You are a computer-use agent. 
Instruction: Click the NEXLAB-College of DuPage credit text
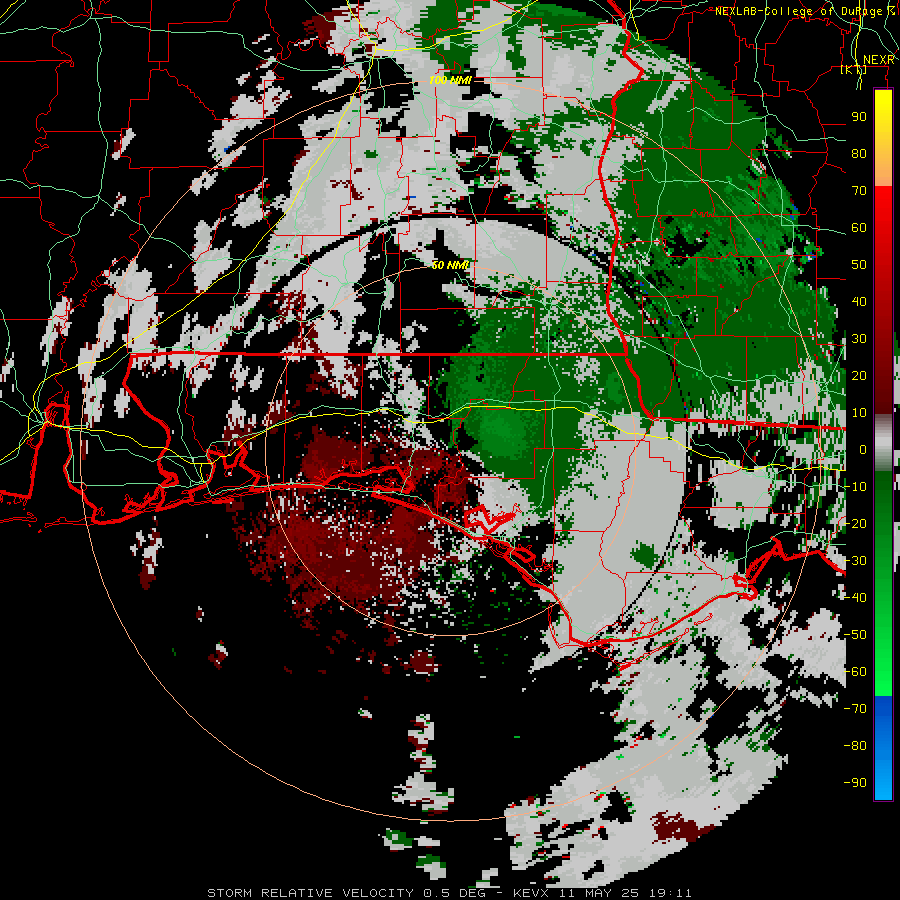(804, 11)
